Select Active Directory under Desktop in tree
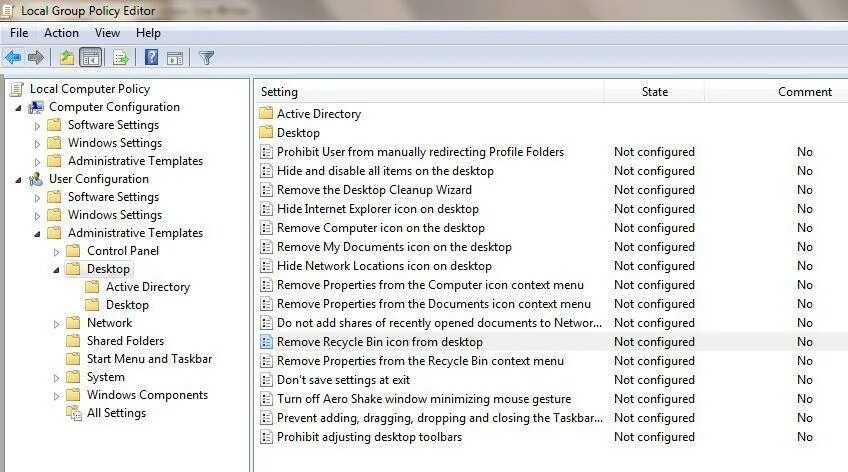 click(148, 287)
